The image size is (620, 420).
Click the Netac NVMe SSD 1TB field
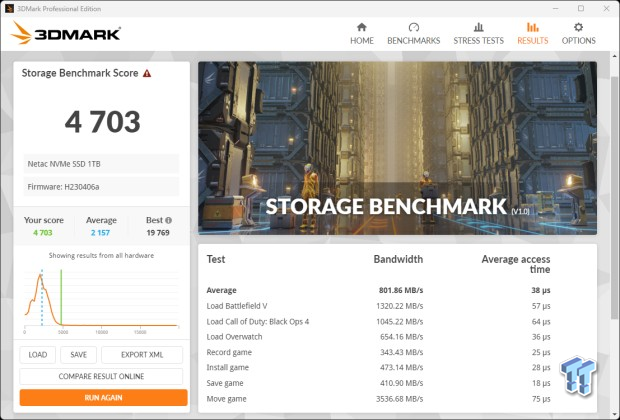tap(101, 164)
